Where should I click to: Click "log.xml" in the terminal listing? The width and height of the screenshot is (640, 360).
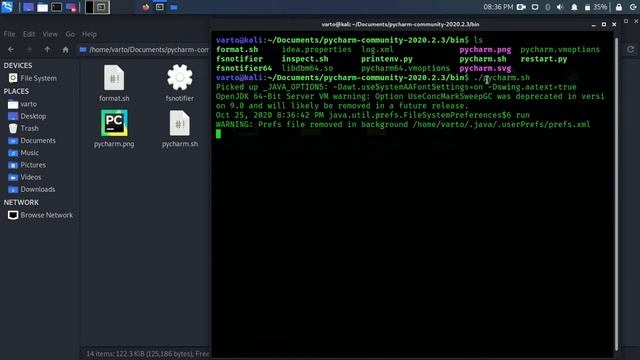click(x=377, y=50)
